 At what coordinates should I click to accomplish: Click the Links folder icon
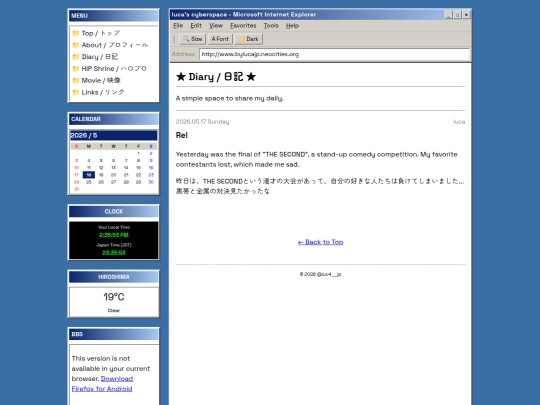[76, 92]
